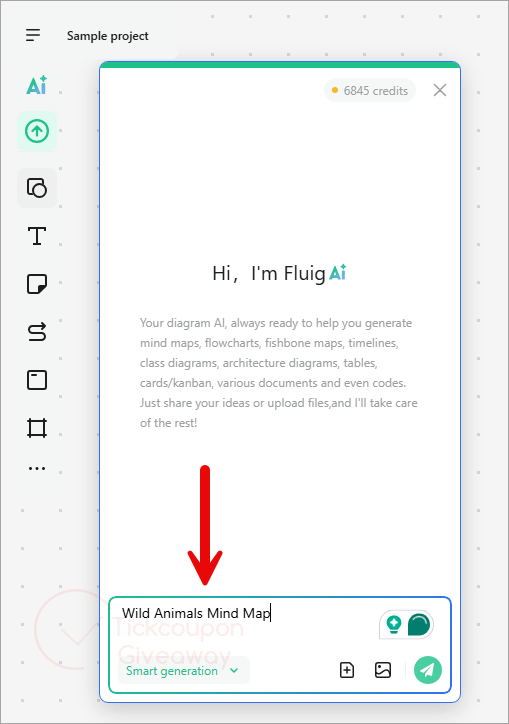Open the Fluig AI assistant tool
This screenshot has height=724, width=509.
[x=37, y=85]
